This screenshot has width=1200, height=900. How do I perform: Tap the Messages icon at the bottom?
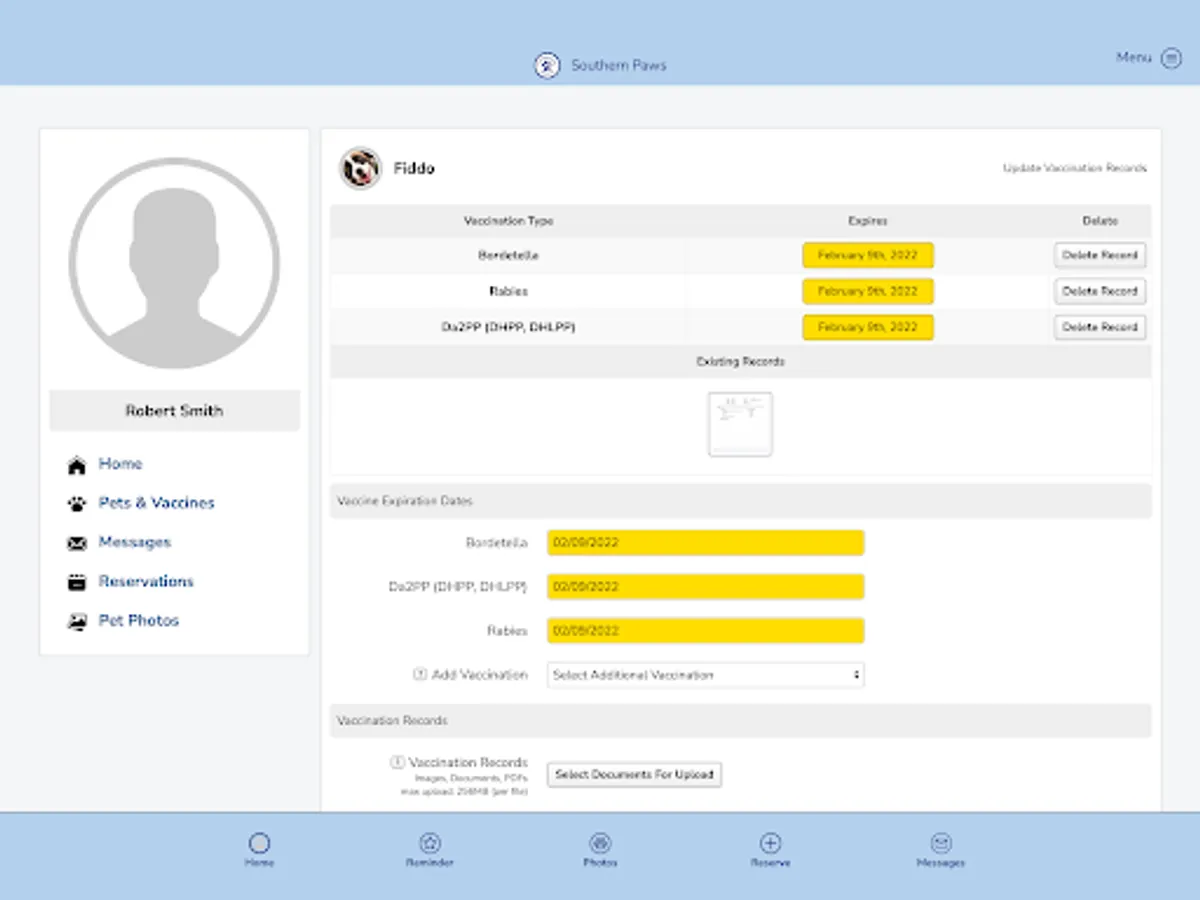940,843
